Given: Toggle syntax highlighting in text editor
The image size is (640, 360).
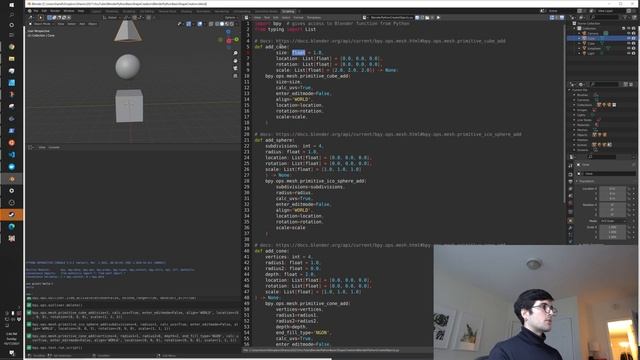Looking at the screenshot, I should (562, 18).
